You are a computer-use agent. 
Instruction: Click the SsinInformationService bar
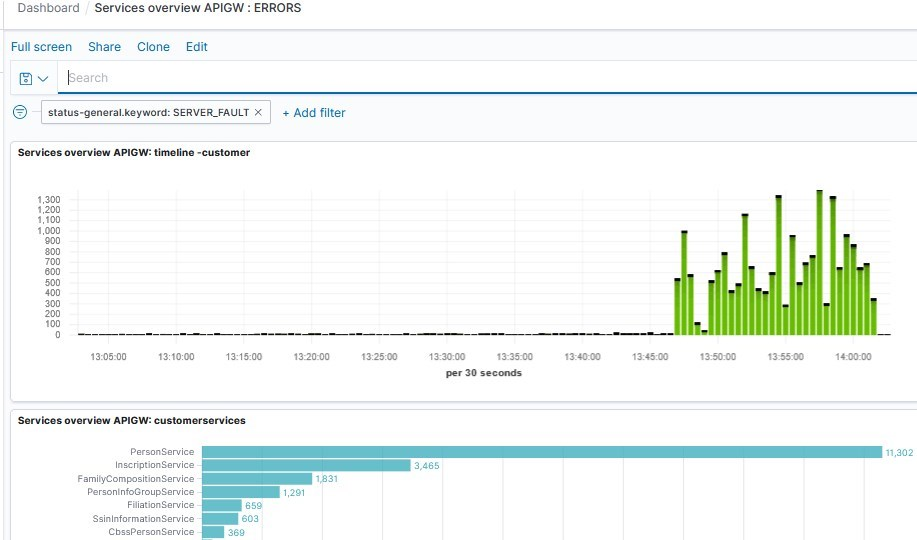click(219, 519)
